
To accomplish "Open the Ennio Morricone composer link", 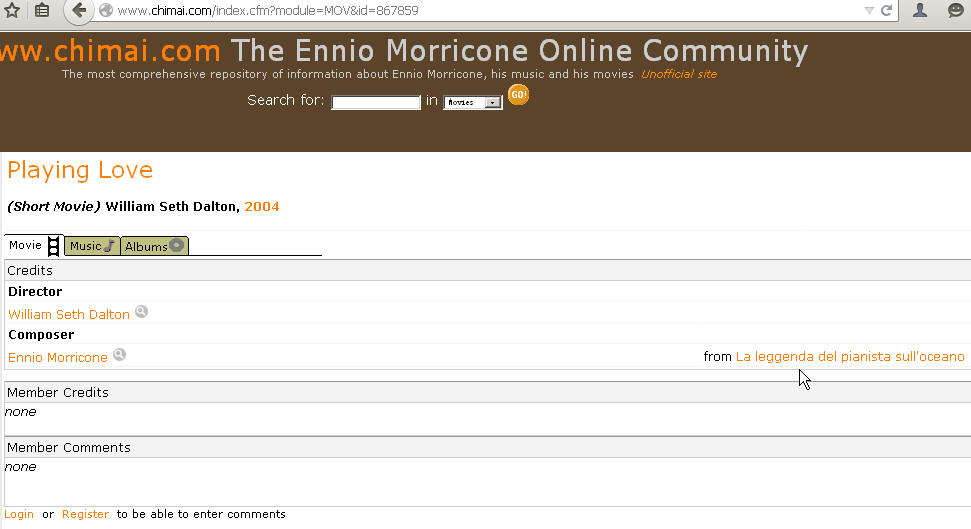I will click(x=58, y=357).
